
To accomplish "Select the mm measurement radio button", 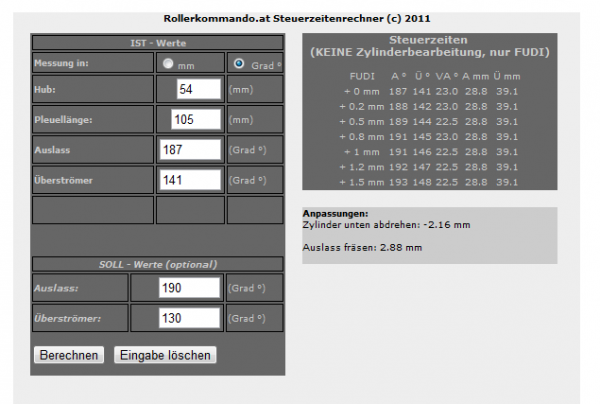I will pyautogui.click(x=168, y=64).
